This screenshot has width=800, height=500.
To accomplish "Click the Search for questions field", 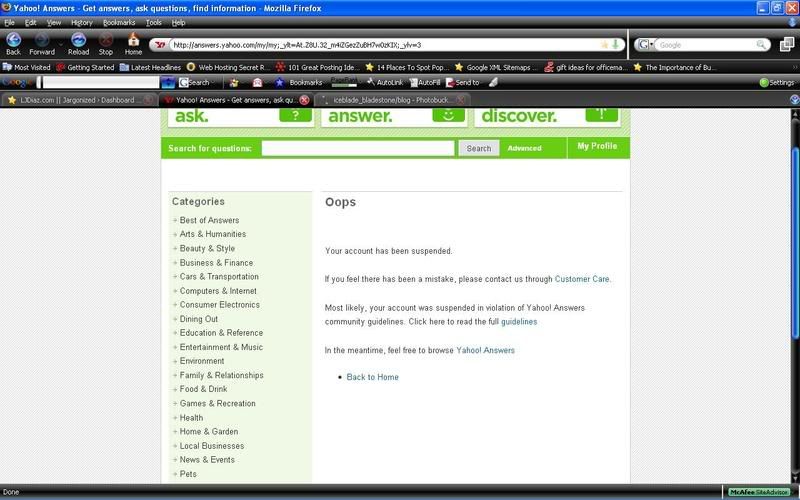I will pyautogui.click(x=358, y=148).
